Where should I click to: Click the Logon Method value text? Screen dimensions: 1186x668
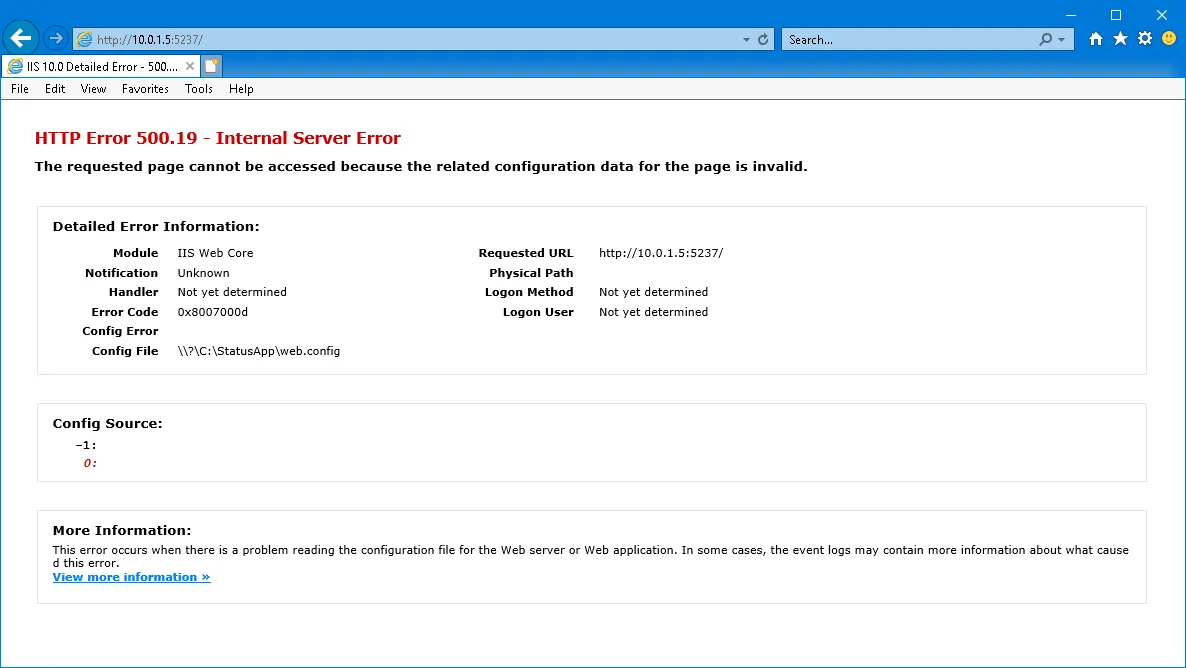(654, 292)
